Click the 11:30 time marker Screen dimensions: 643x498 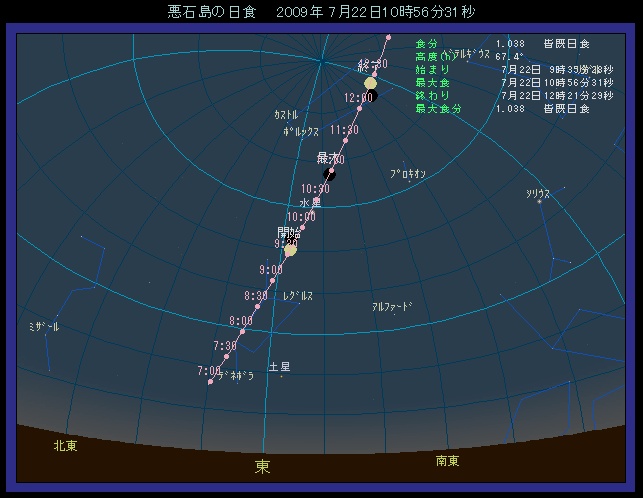[x=344, y=130]
